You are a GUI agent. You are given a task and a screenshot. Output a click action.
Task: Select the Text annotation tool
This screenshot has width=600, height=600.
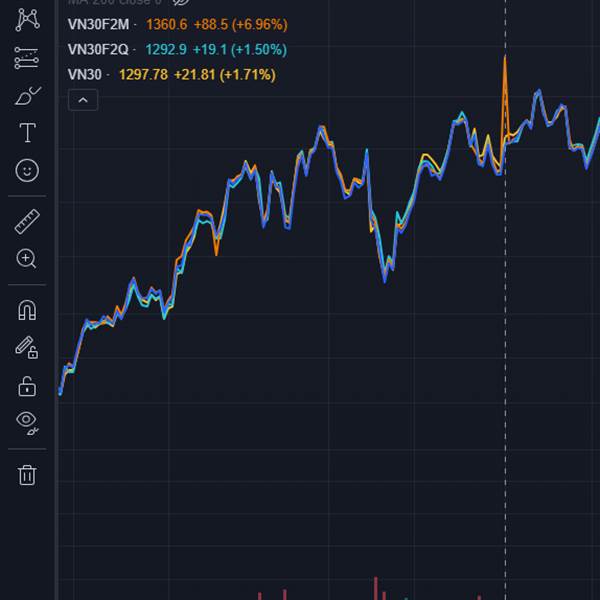point(27,133)
